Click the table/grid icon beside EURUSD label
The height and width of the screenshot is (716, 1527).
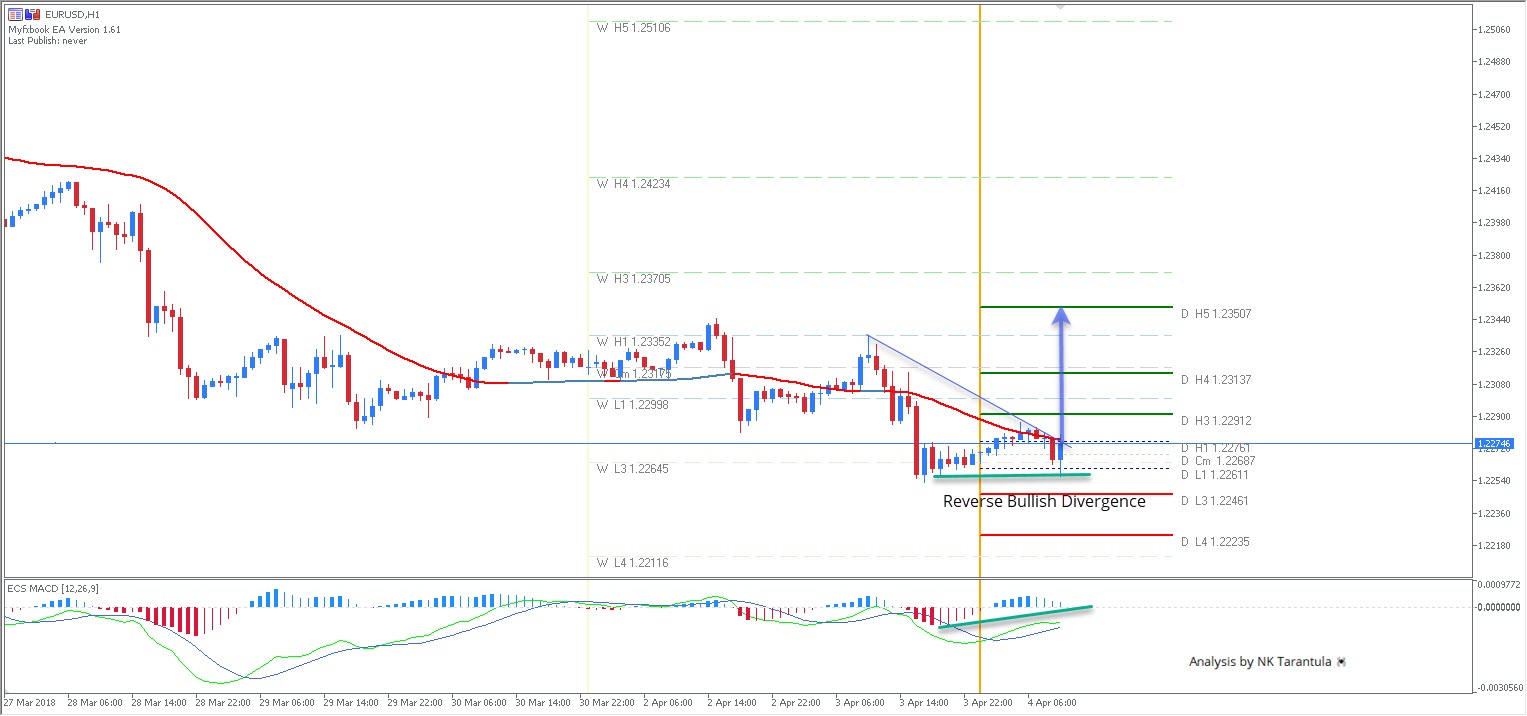click(15, 14)
